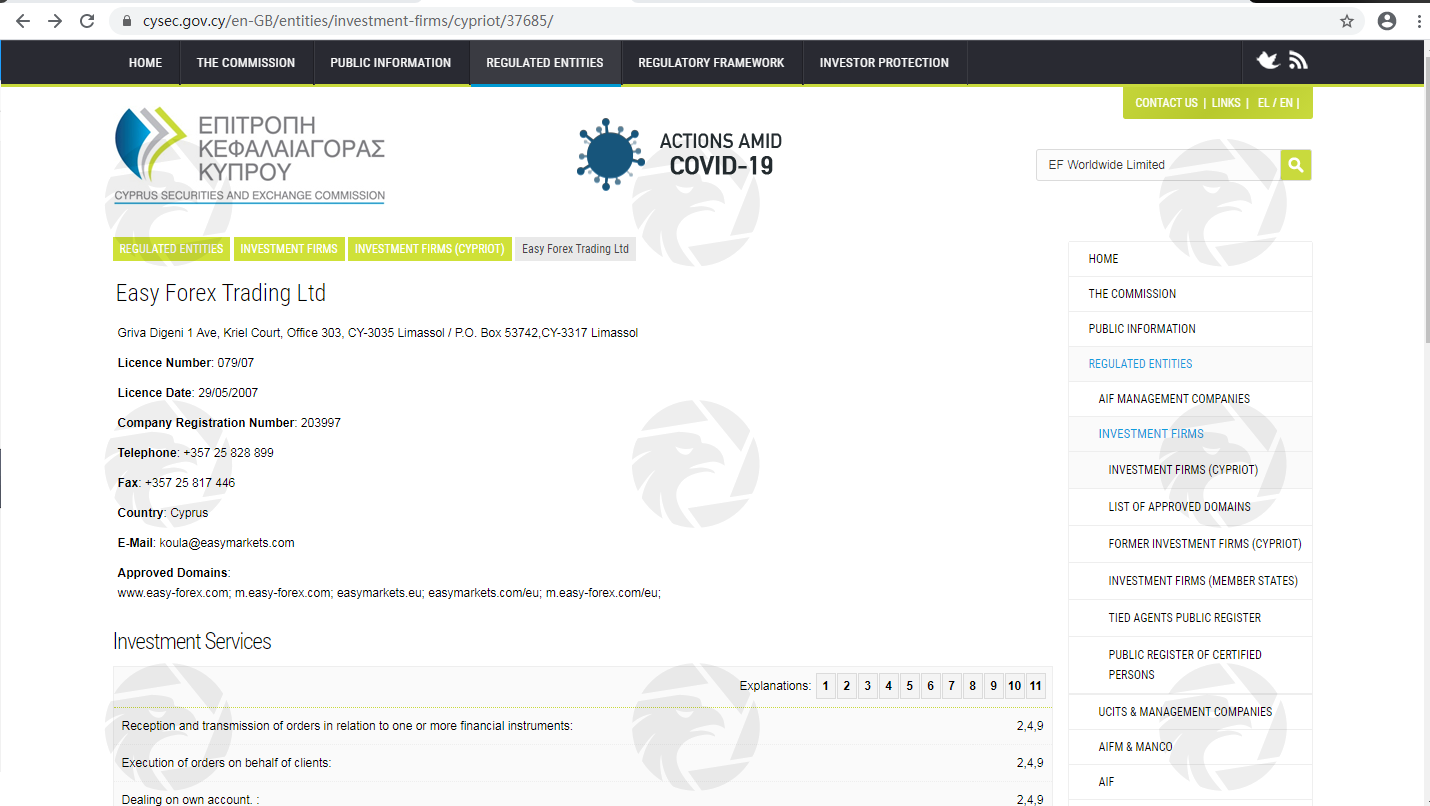The height and width of the screenshot is (806, 1430).
Task: Open INVESTMENT FIRMS (CYPRIOT) sidebar item
Action: coord(1190,470)
